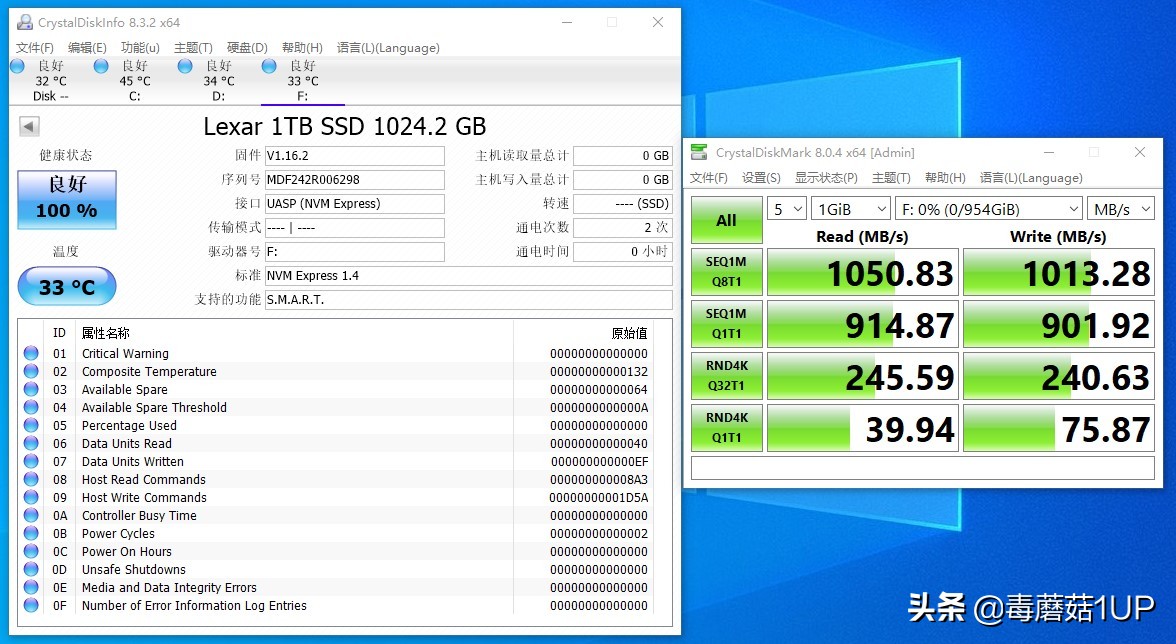The image size is (1176, 644).
Task: Open the F: drive selection dropdown
Action: click(x=988, y=209)
